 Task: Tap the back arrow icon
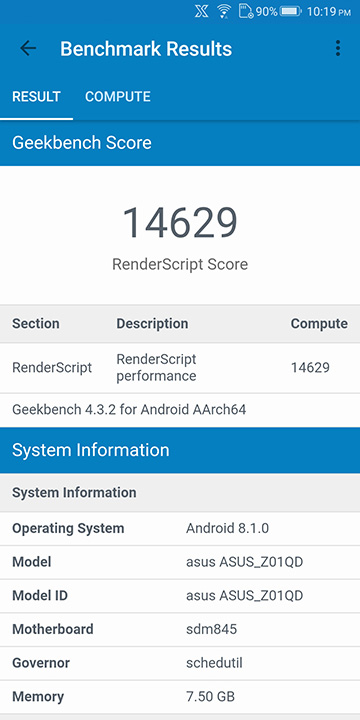28,48
